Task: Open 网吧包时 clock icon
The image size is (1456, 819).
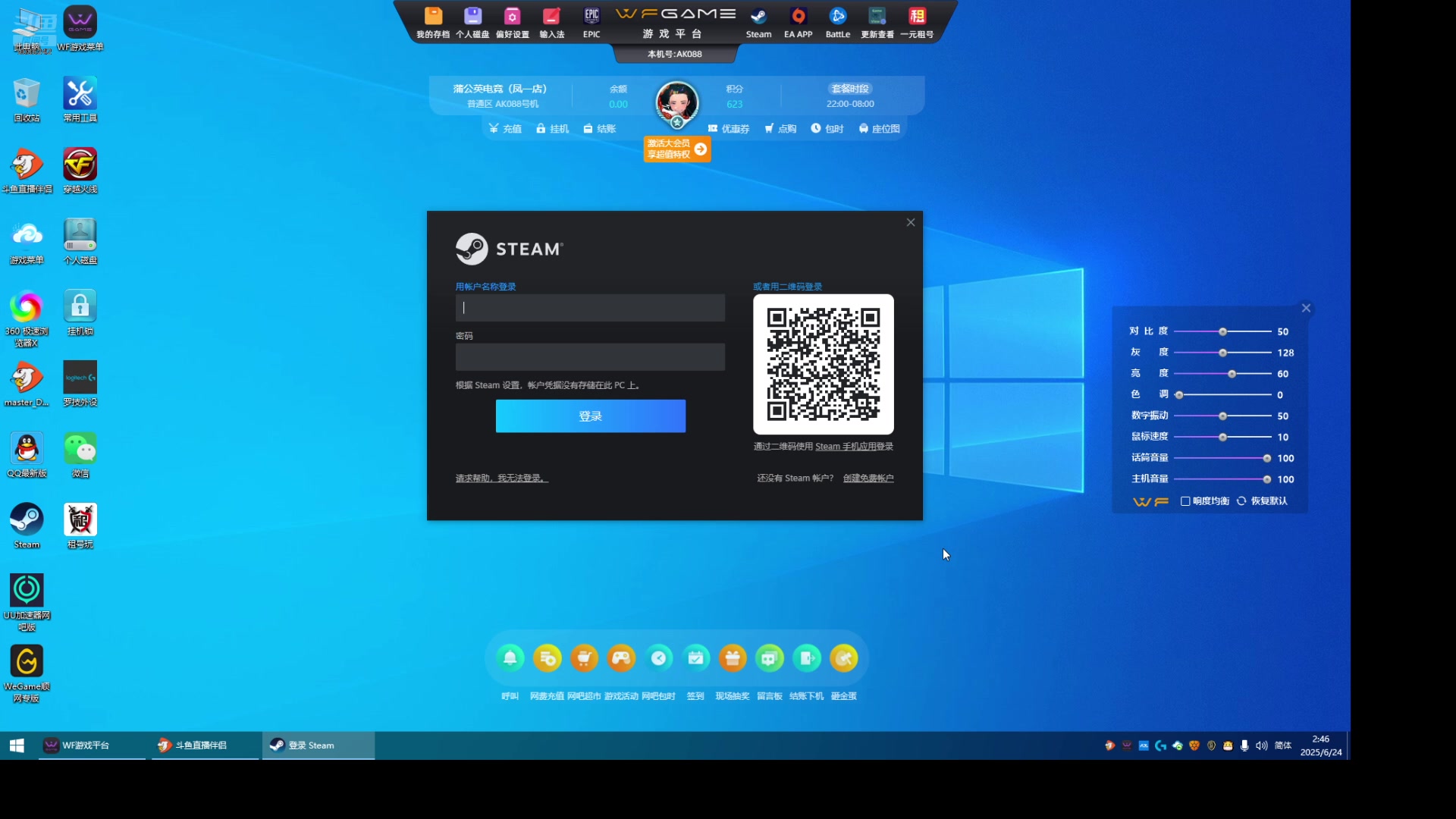Action: (x=659, y=658)
